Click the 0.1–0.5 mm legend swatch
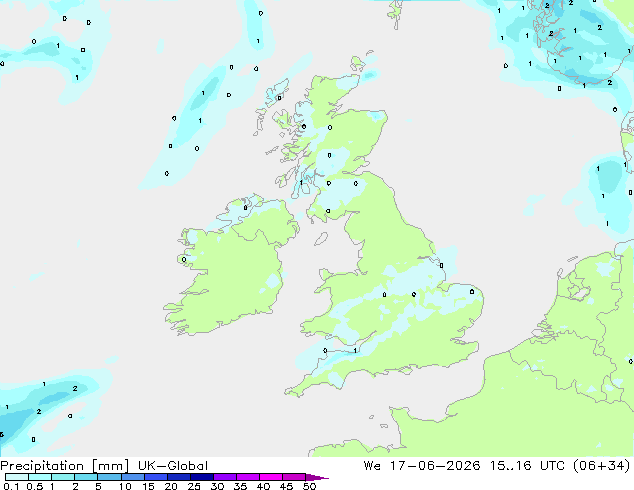This screenshot has height=490, width=634. (x=17, y=477)
